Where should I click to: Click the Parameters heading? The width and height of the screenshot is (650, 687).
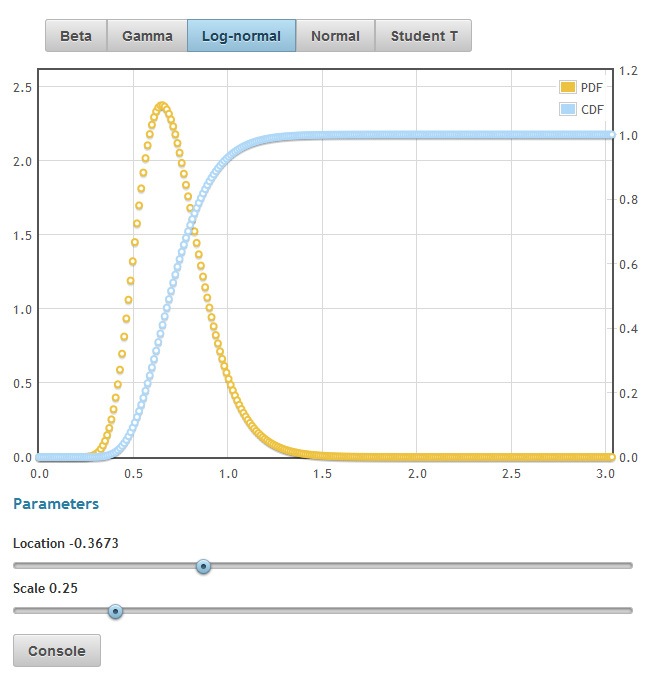coord(56,504)
